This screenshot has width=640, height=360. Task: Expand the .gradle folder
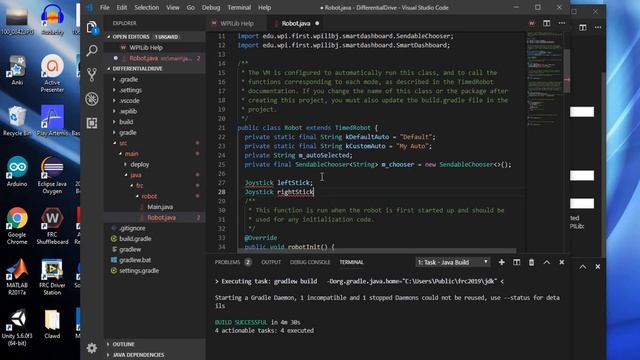coord(155,79)
